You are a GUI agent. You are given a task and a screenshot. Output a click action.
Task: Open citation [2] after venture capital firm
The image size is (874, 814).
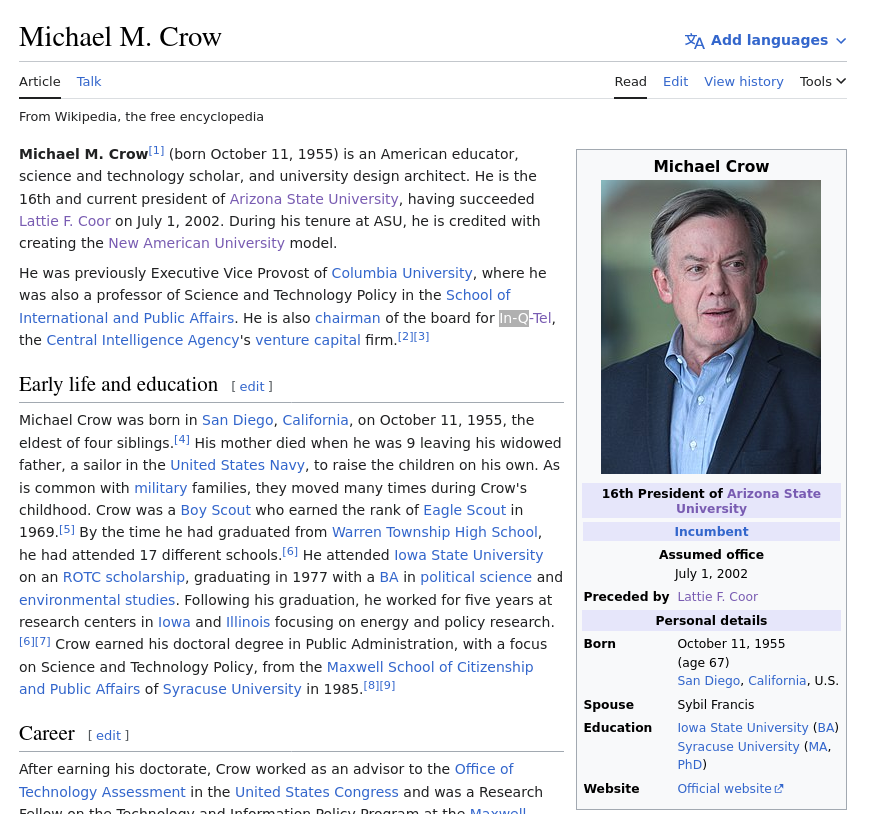pos(405,337)
